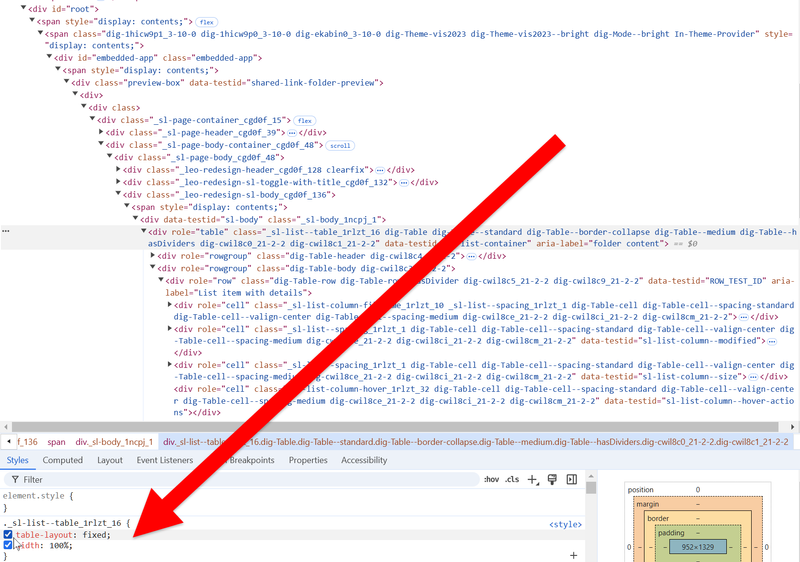Viewport: 800px width, 562px height.
Task: Open the element classes .cls editor
Action: pyautogui.click(x=514, y=480)
